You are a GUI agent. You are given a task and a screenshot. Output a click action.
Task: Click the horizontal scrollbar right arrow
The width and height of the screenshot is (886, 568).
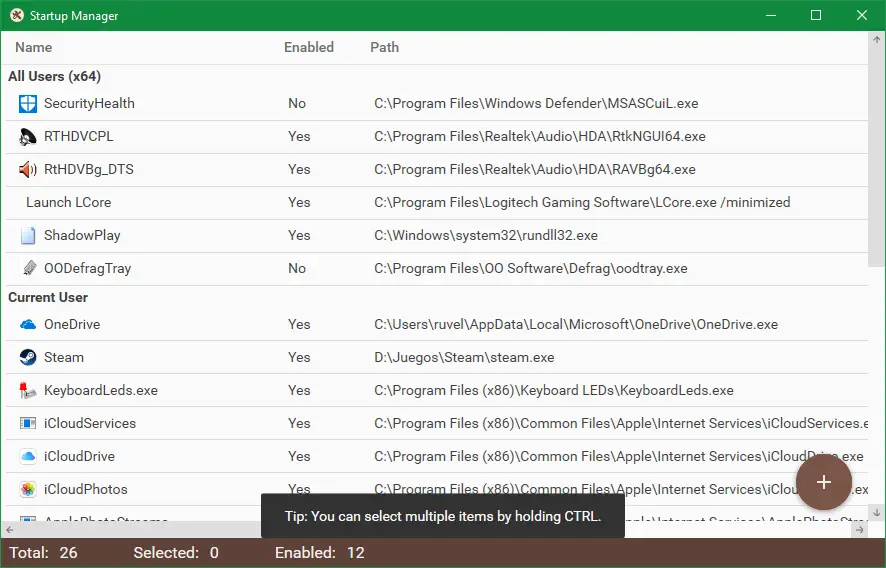point(860,529)
